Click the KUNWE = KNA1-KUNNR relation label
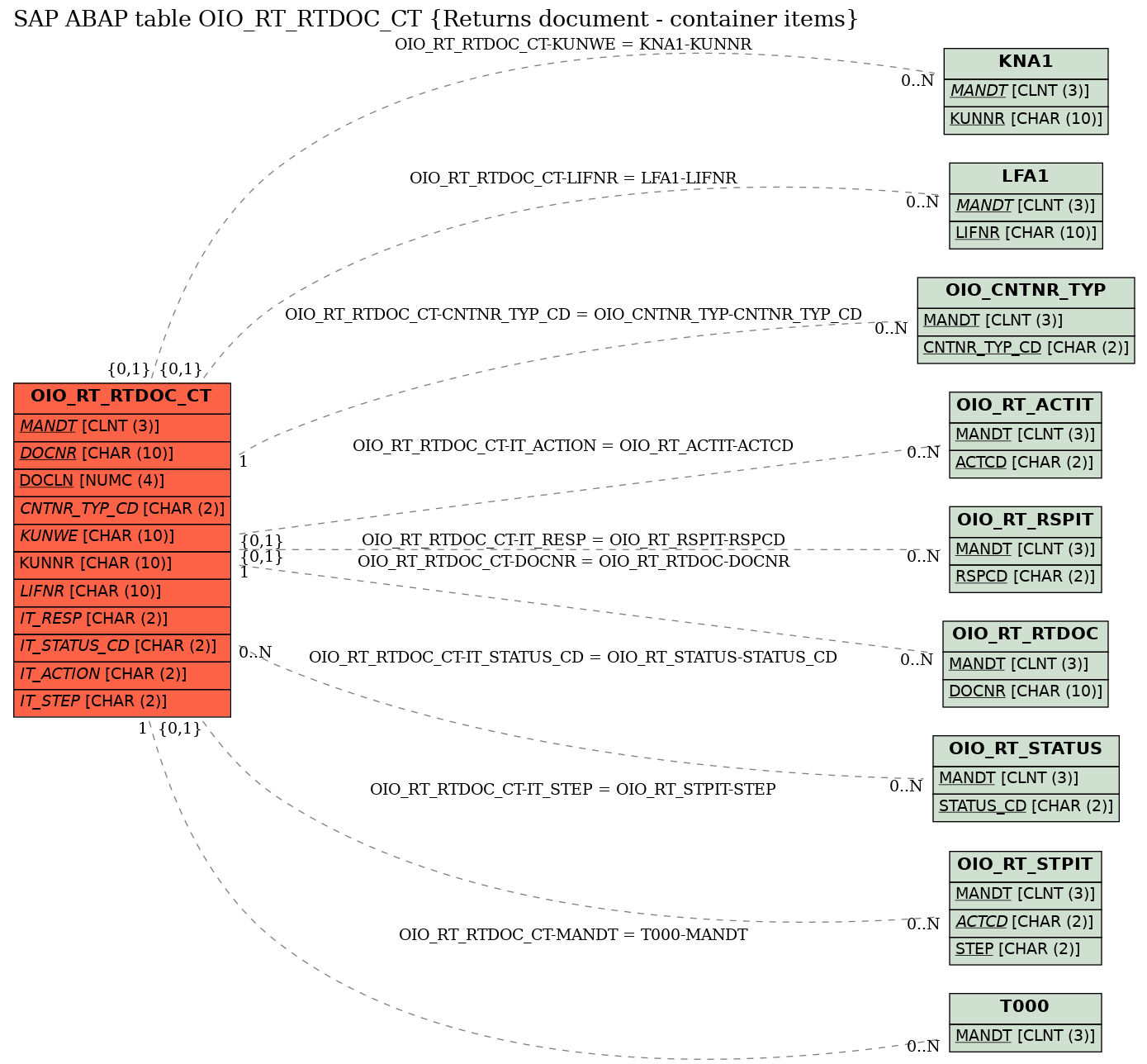This screenshot has height=1064, width=1147. pyautogui.click(x=573, y=45)
